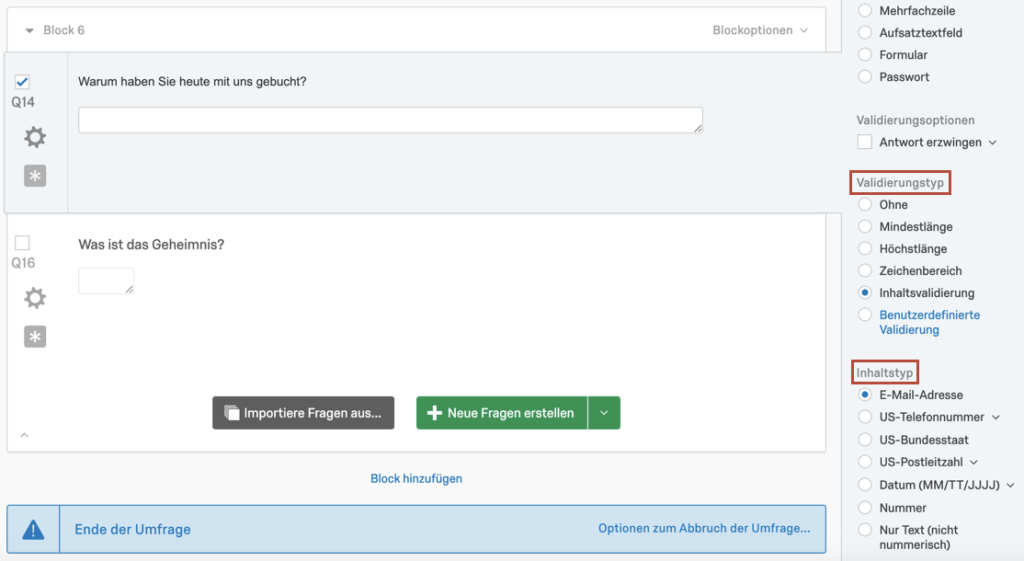This screenshot has height=561, width=1024.
Task: Choose Mindestlänge as the validation type
Action: click(x=865, y=227)
